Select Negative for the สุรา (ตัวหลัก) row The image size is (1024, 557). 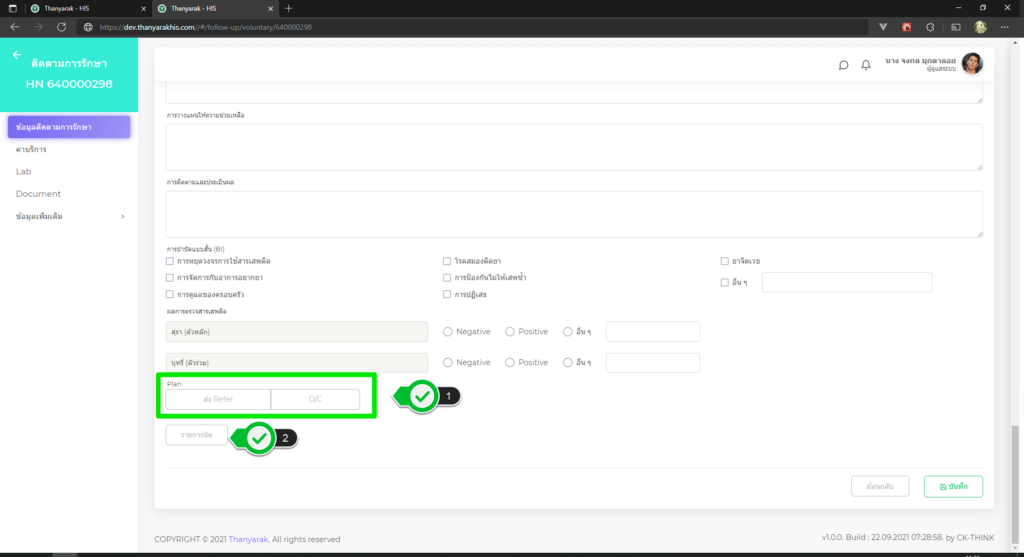point(448,332)
